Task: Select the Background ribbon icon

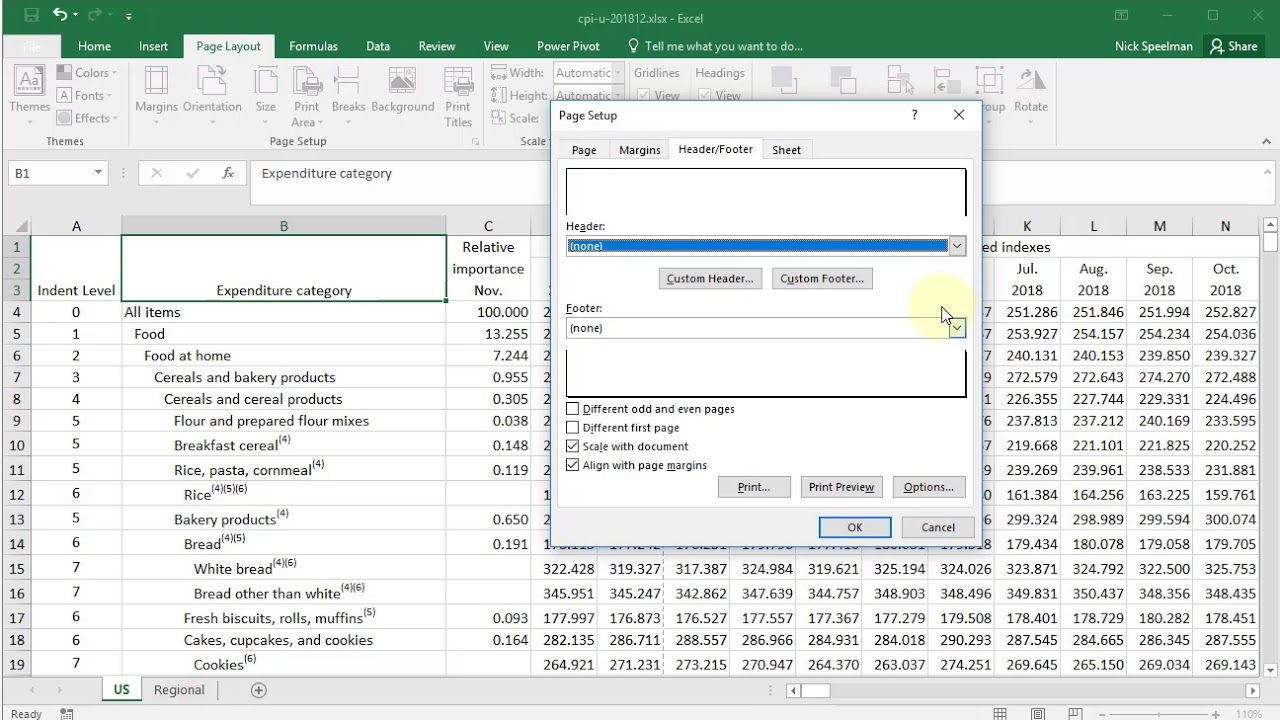Action: [x=402, y=92]
